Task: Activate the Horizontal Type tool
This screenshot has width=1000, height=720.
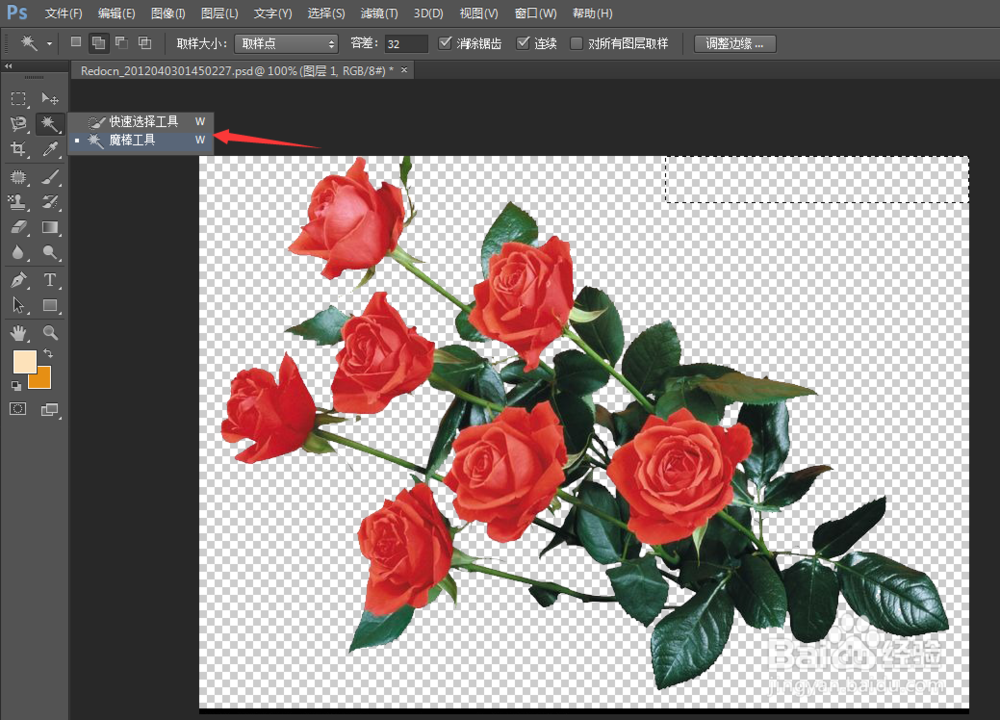Action: click(x=50, y=280)
